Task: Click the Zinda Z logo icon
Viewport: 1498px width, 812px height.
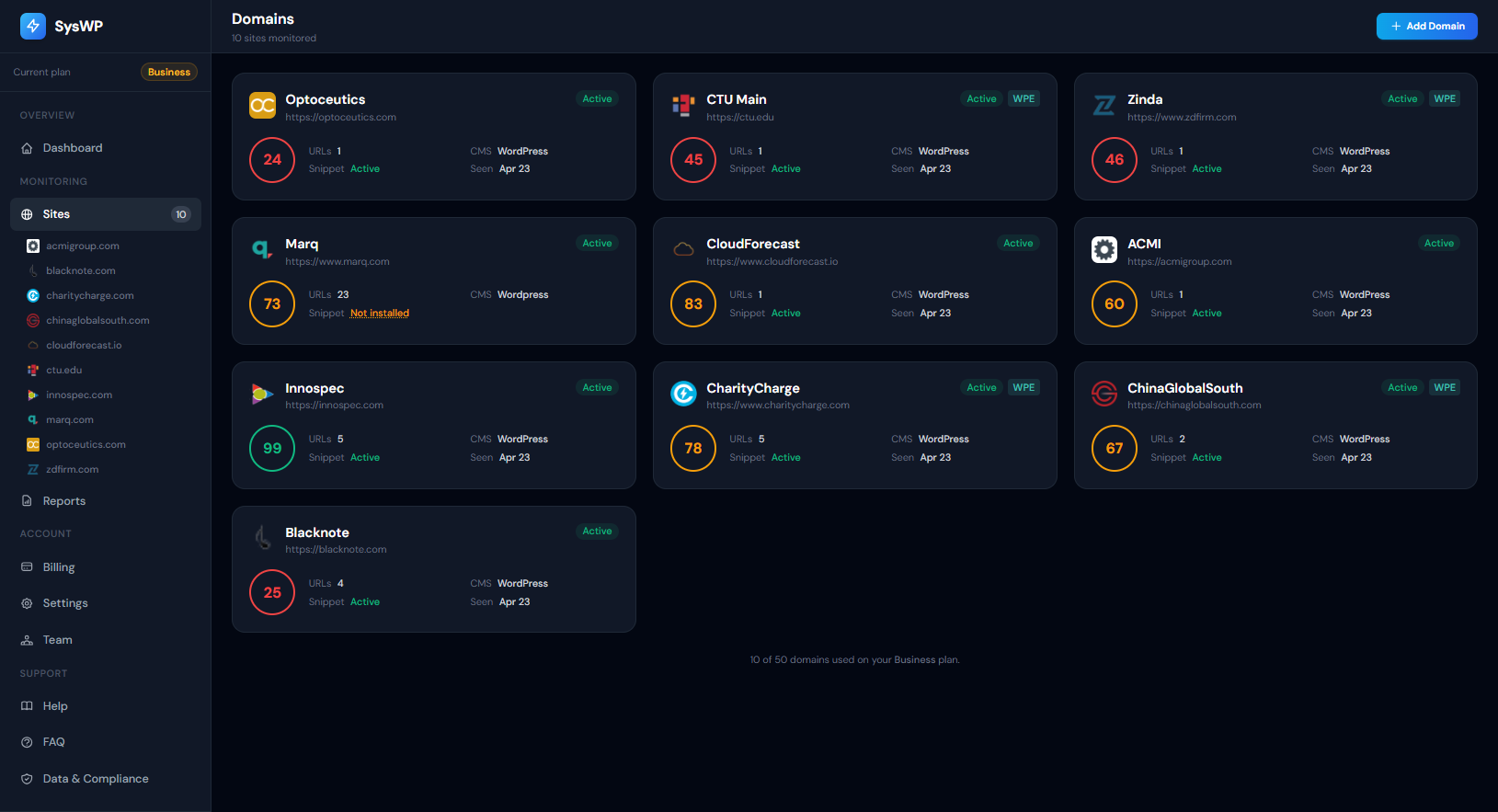Action: (x=1104, y=106)
